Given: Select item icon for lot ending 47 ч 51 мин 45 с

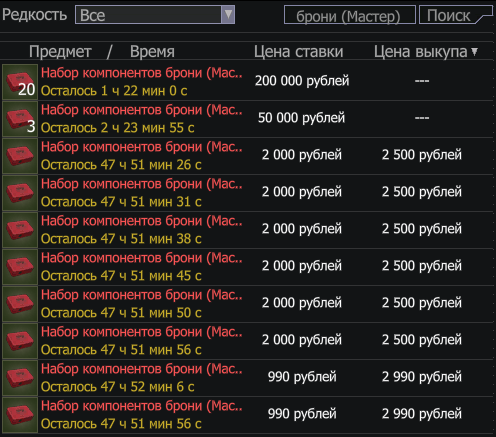Looking at the screenshot, I should click(20, 267).
